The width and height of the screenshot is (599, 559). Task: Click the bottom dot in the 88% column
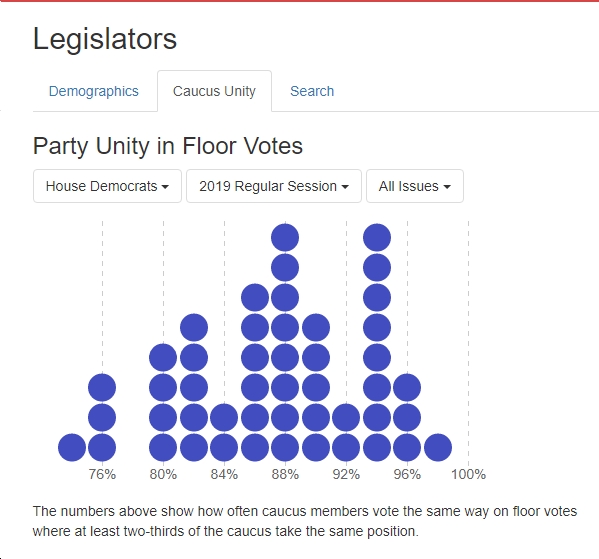coord(285,447)
